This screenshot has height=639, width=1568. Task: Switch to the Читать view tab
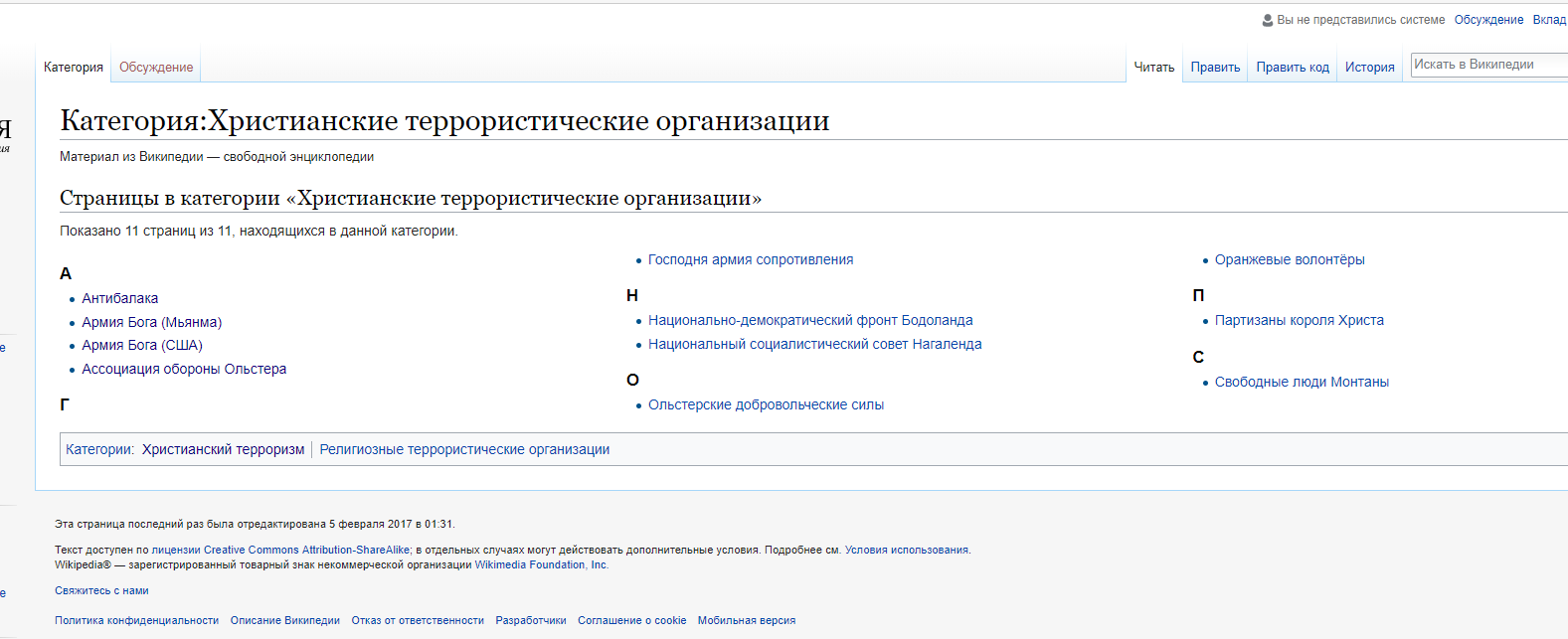(1154, 67)
